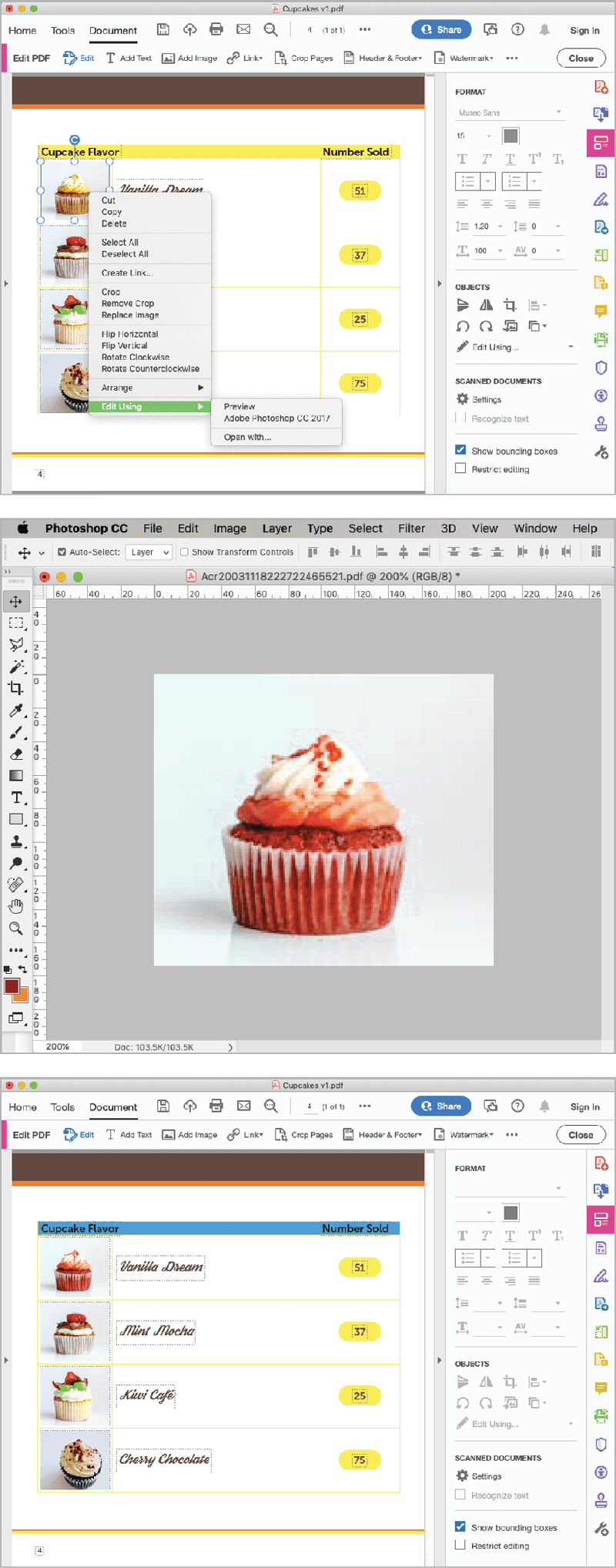Open the 1.20 line spacing dropdown
The image size is (616, 1568).
tap(500, 227)
